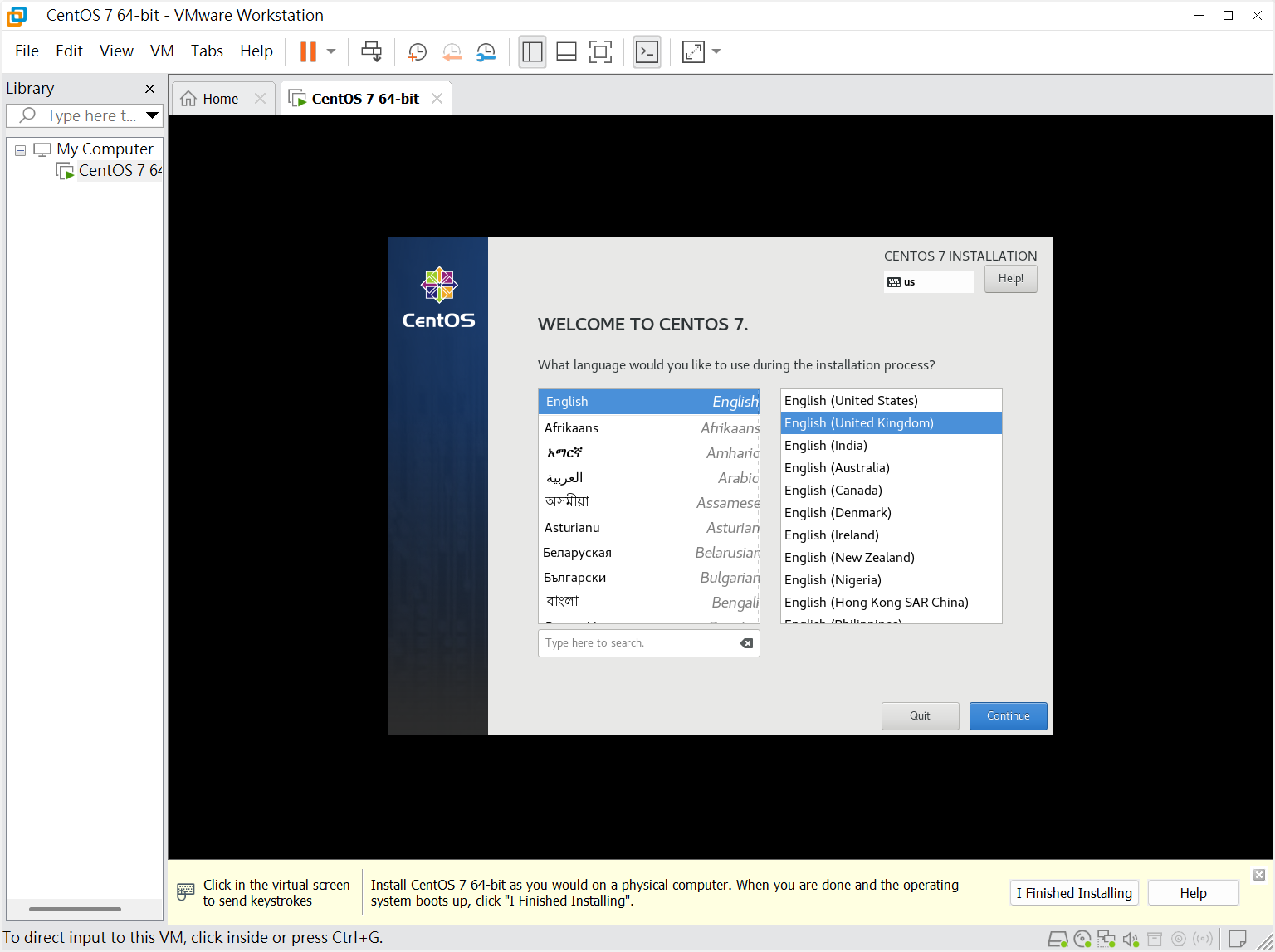1275x952 pixels.
Task: Enter full screen mode
Action: (600, 51)
